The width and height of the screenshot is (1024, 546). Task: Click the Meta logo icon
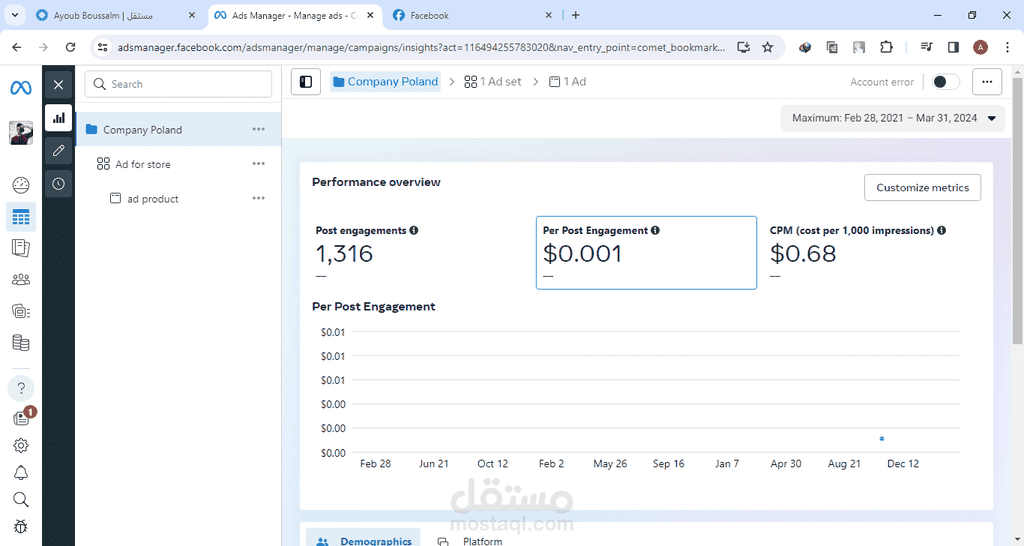(x=21, y=87)
